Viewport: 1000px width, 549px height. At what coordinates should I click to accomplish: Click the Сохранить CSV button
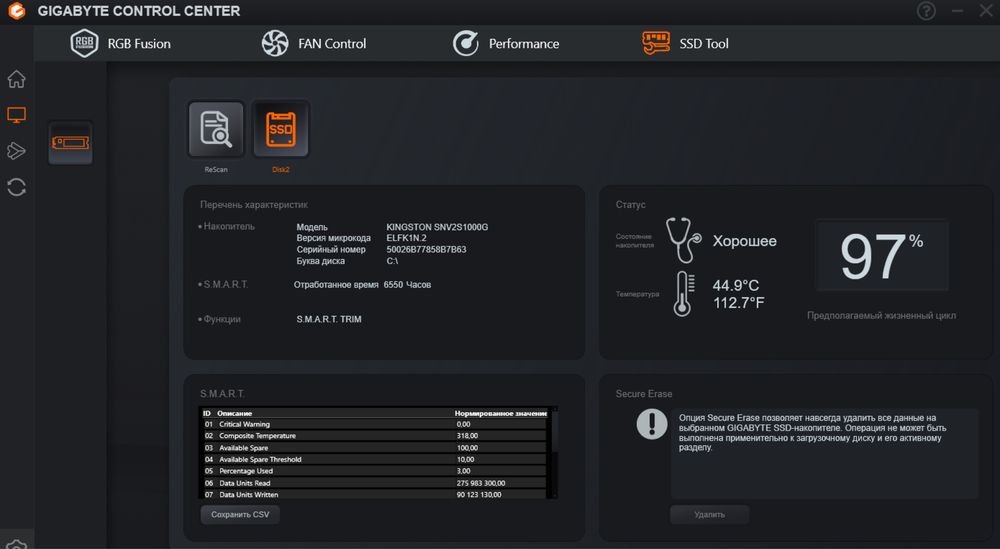240,515
